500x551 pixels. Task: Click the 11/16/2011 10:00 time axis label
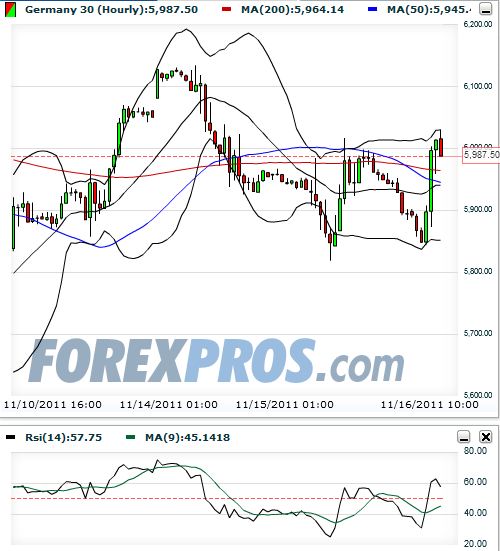pos(430,405)
